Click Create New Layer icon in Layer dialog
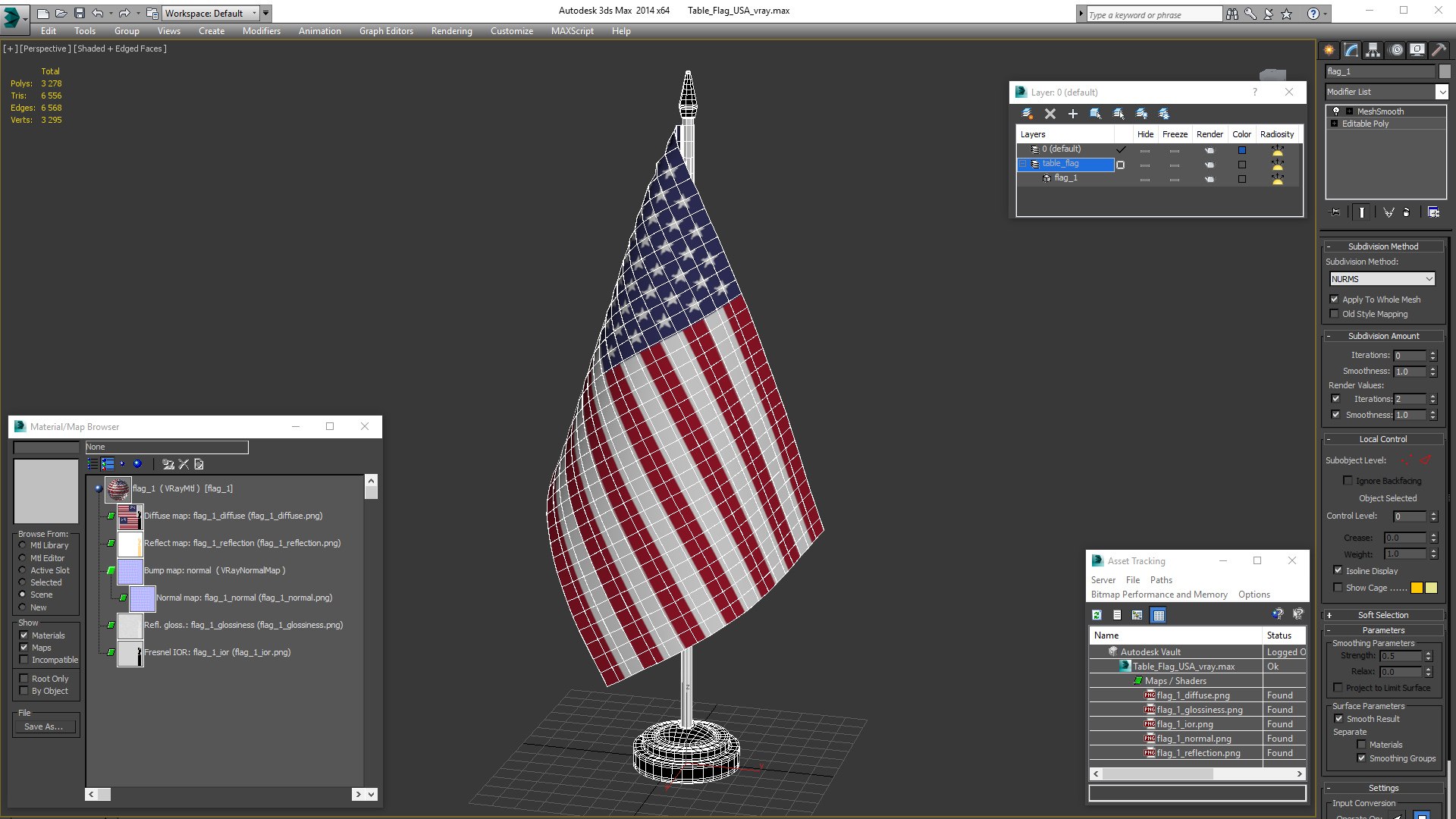The image size is (1456, 819). click(1027, 114)
